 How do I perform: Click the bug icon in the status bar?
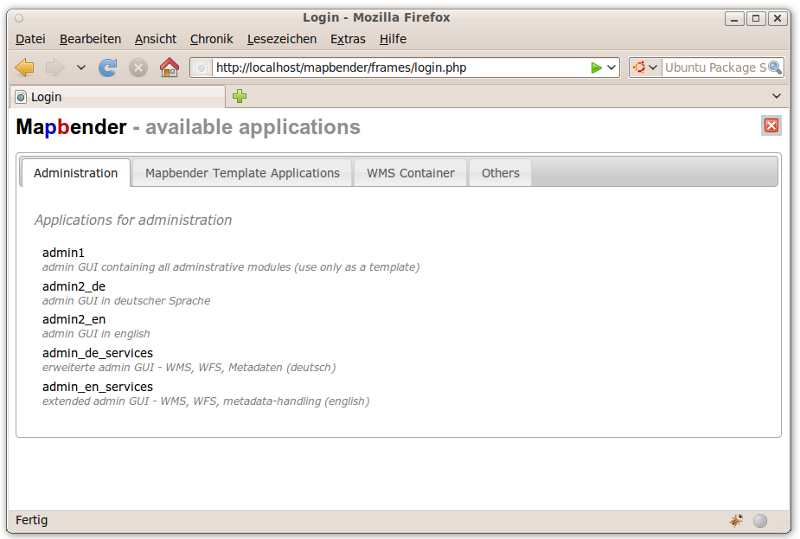(x=736, y=520)
